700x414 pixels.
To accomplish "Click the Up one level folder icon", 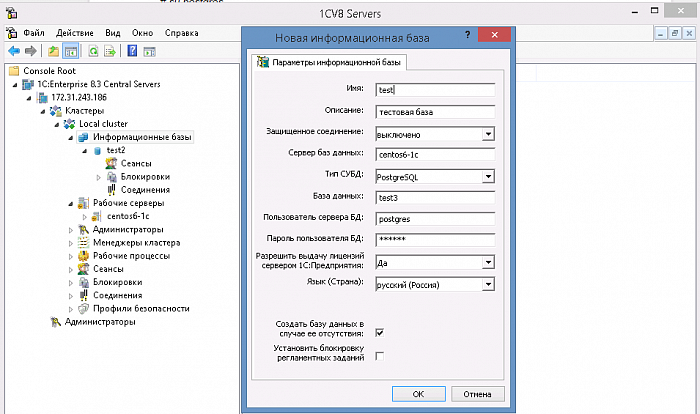I will pos(54,51).
